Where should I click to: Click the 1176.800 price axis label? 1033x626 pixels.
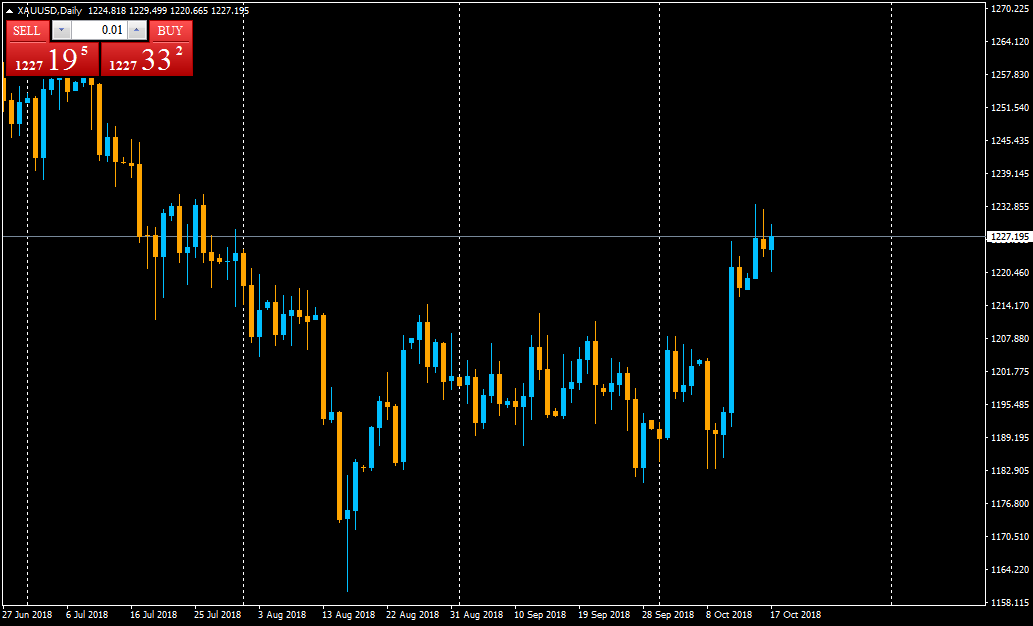click(1010, 503)
